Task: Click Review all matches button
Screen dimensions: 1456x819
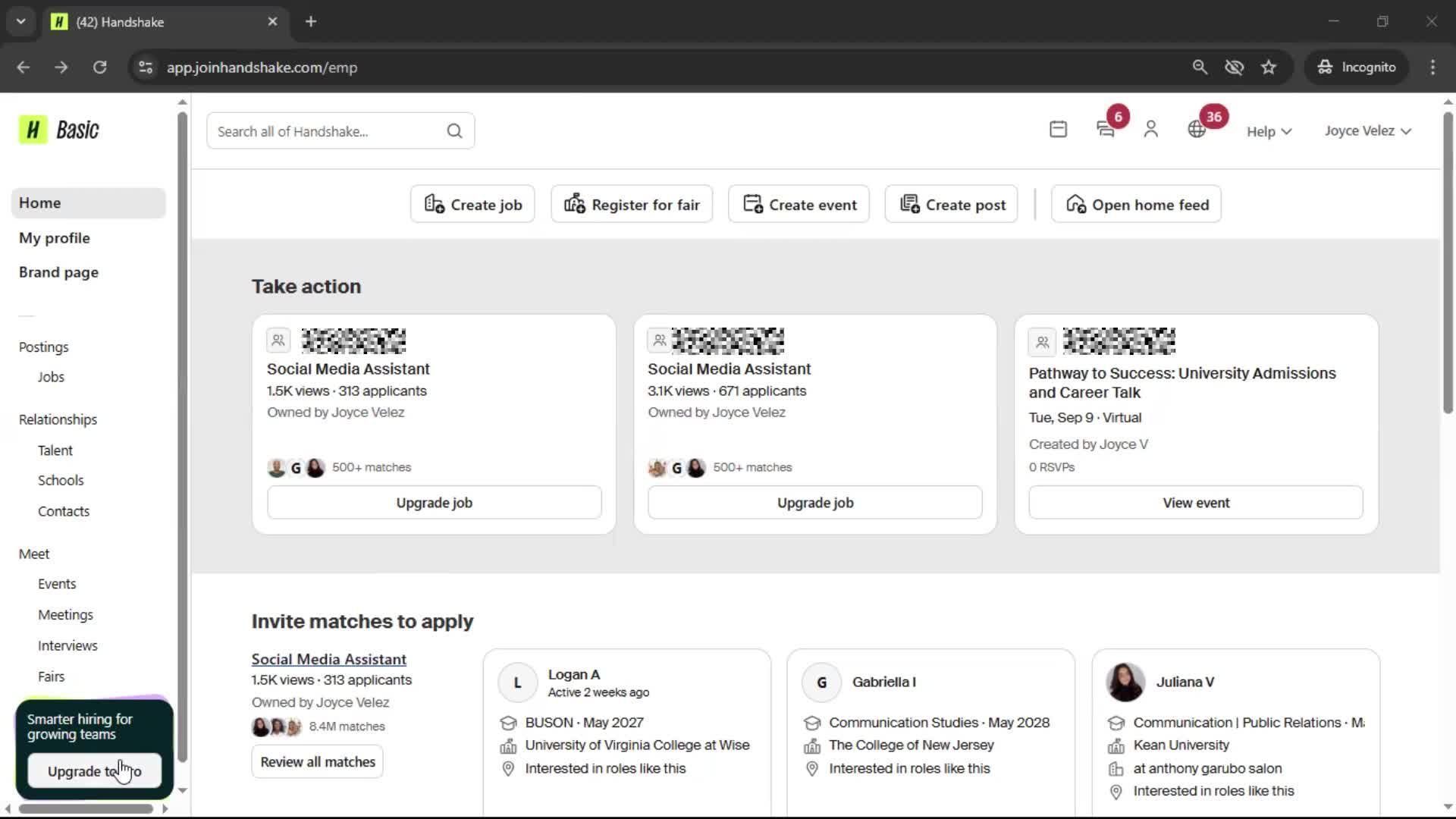Action: click(x=317, y=761)
